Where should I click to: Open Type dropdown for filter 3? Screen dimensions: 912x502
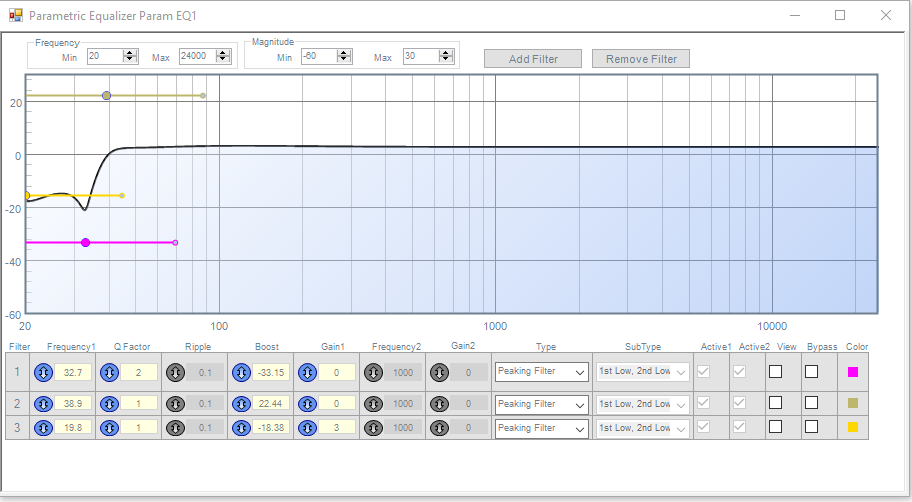[x=542, y=429]
